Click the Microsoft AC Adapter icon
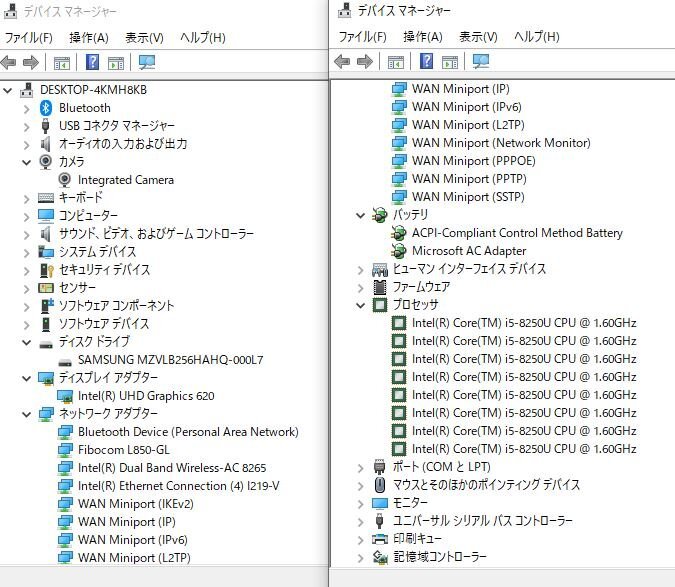 tap(399, 251)
